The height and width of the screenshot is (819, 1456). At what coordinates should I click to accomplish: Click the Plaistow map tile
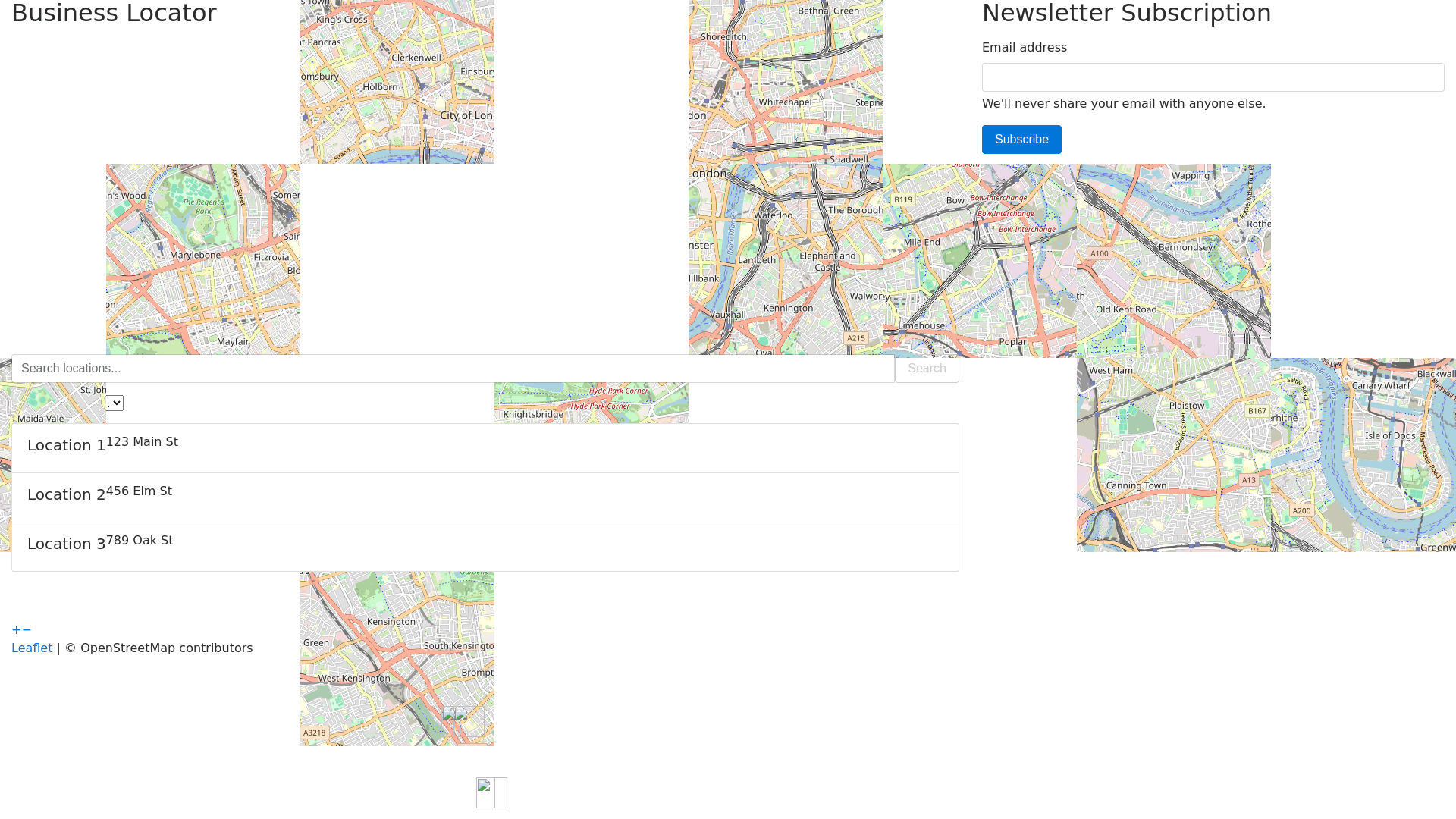[x=1173, y=455]
